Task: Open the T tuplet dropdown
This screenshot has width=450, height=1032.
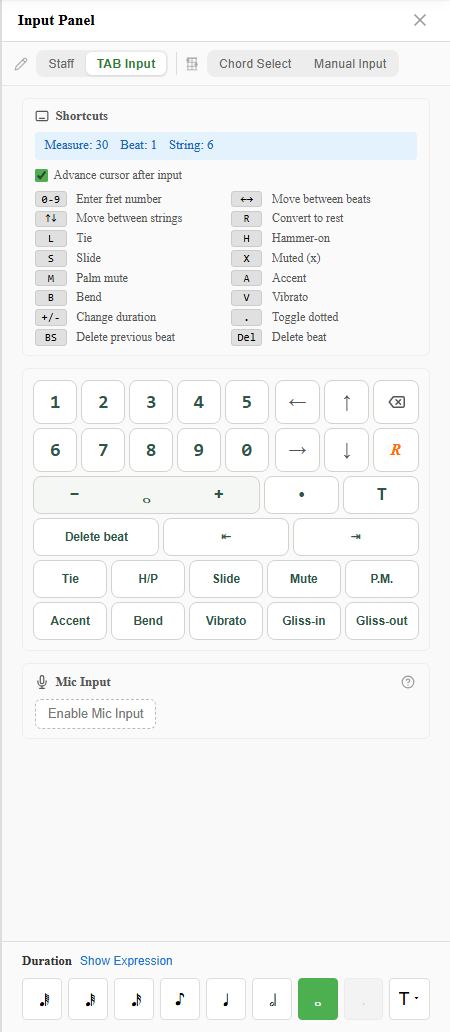Action: click(409, 999)
